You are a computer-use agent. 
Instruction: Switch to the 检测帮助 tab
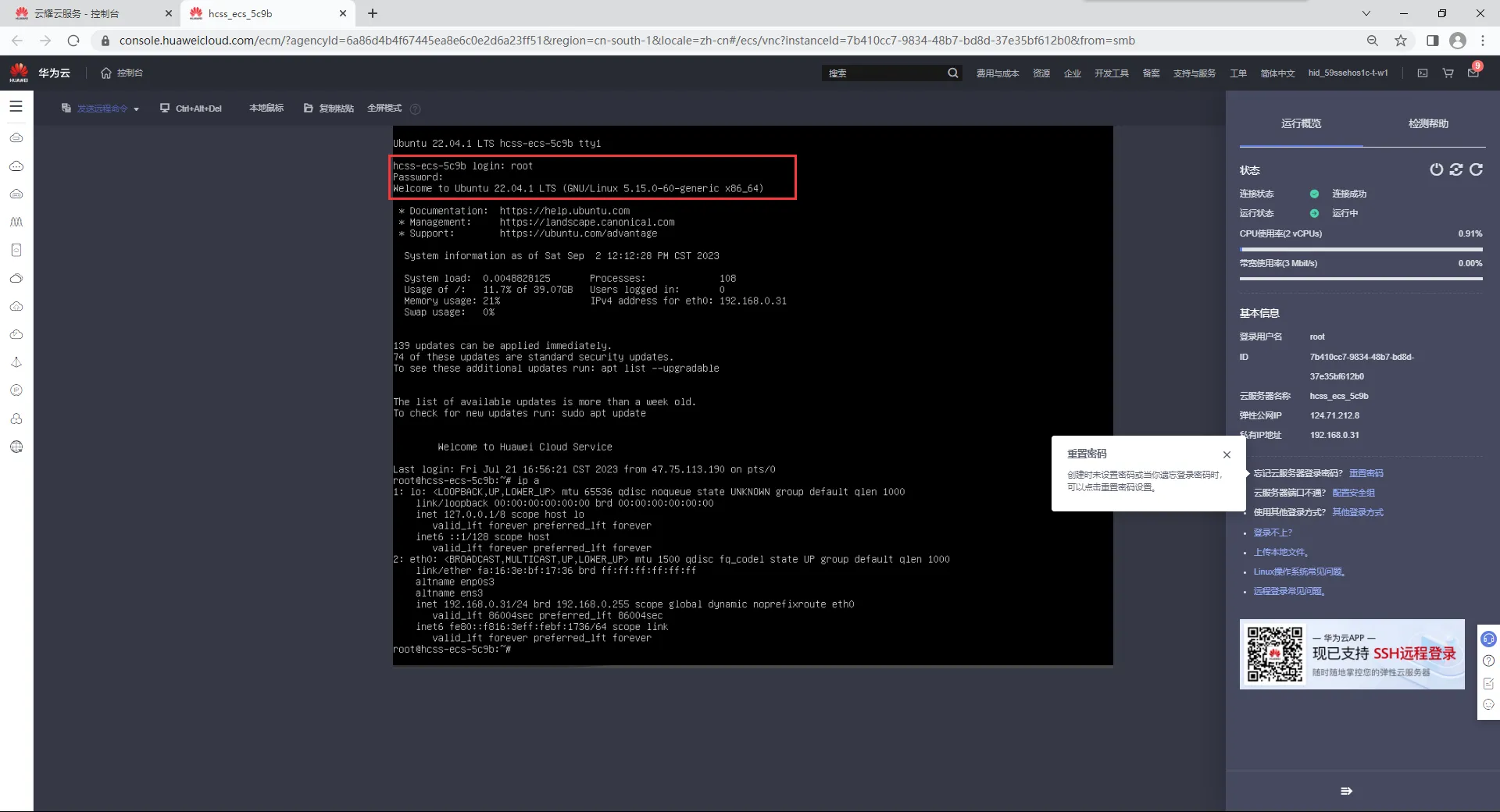(1428, 124)
